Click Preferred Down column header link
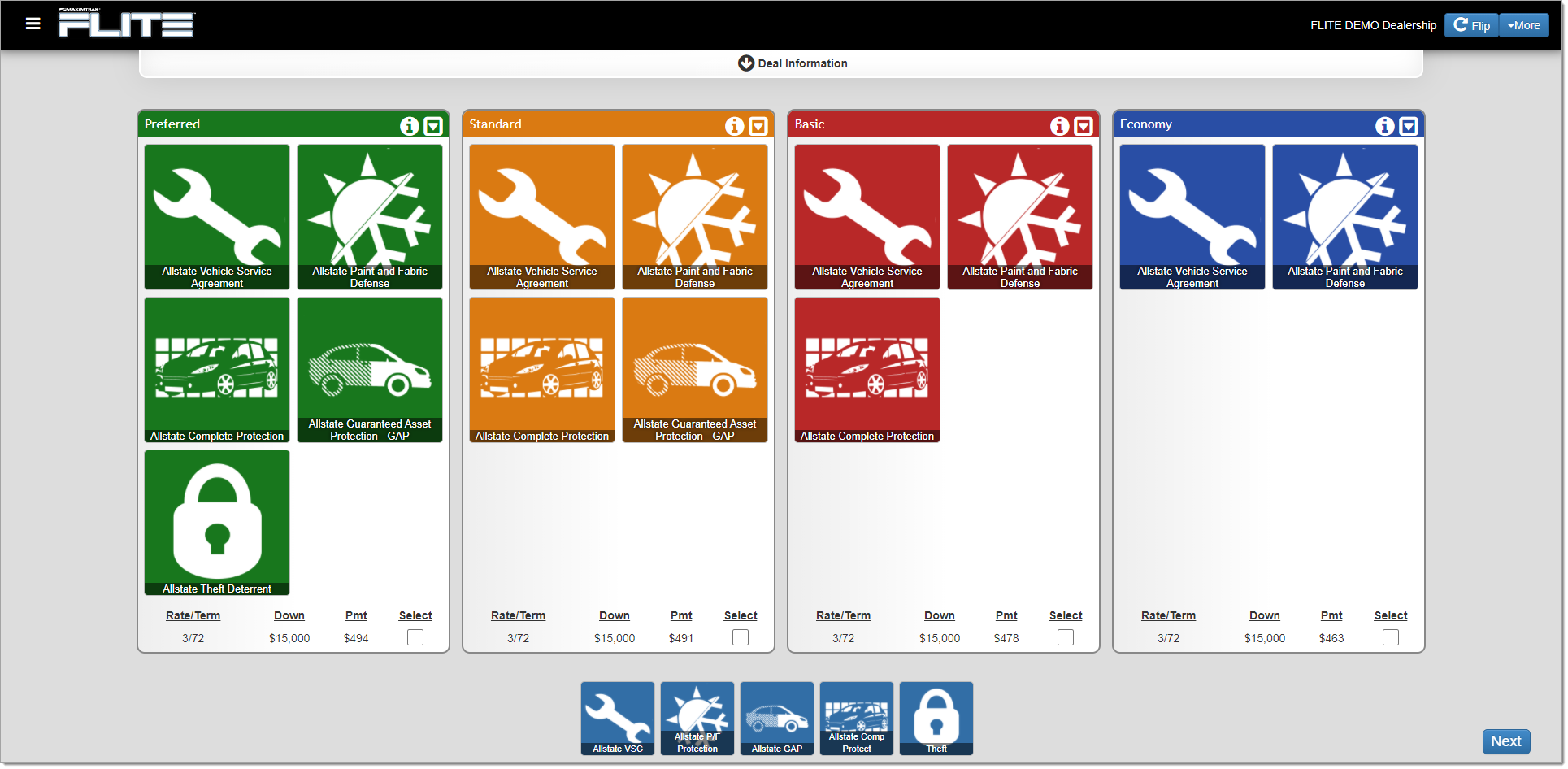Image resolution: width=1568 pixels, height=769 pixels. click(289, 615)
